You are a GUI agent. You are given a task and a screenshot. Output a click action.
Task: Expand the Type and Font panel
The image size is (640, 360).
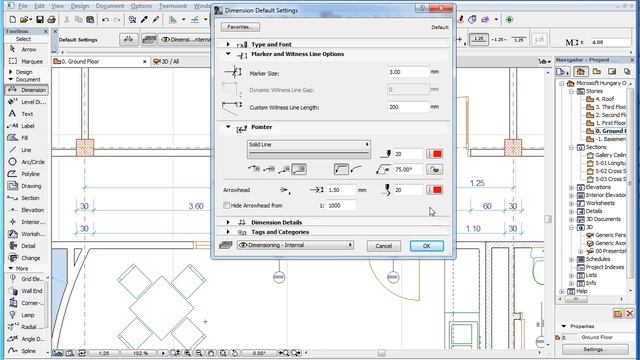click(228, 44)
